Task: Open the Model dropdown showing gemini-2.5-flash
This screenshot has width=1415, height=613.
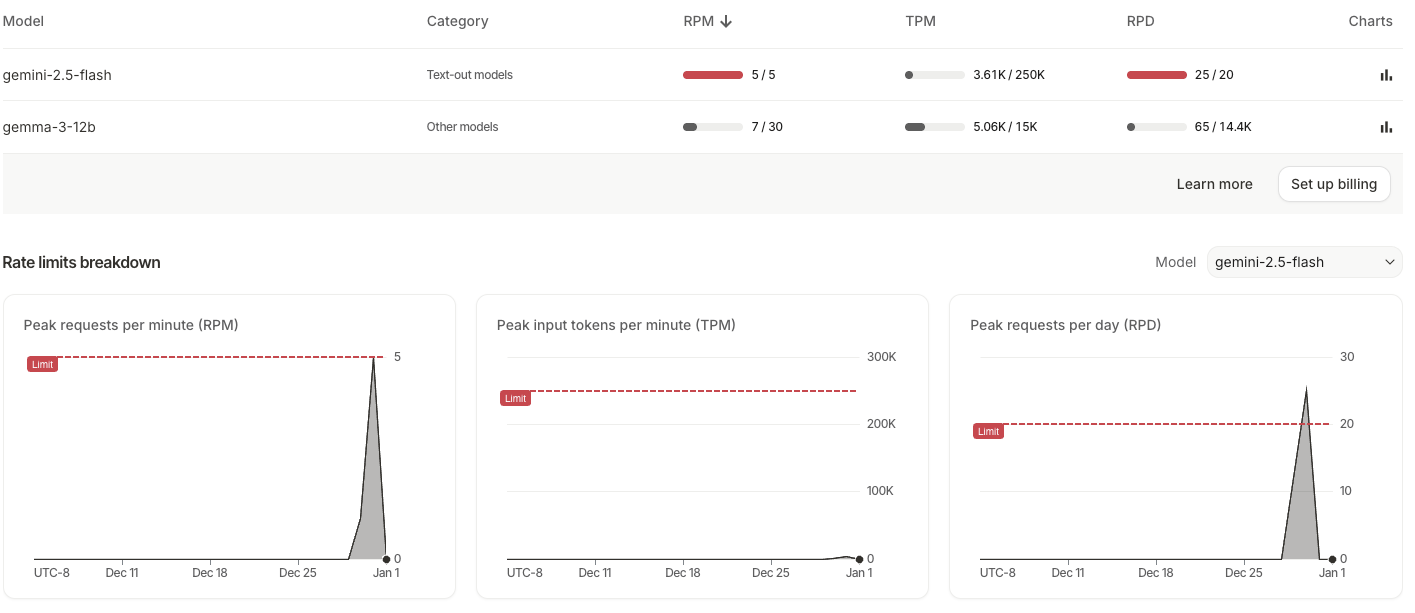Action: pos(1304,262)
